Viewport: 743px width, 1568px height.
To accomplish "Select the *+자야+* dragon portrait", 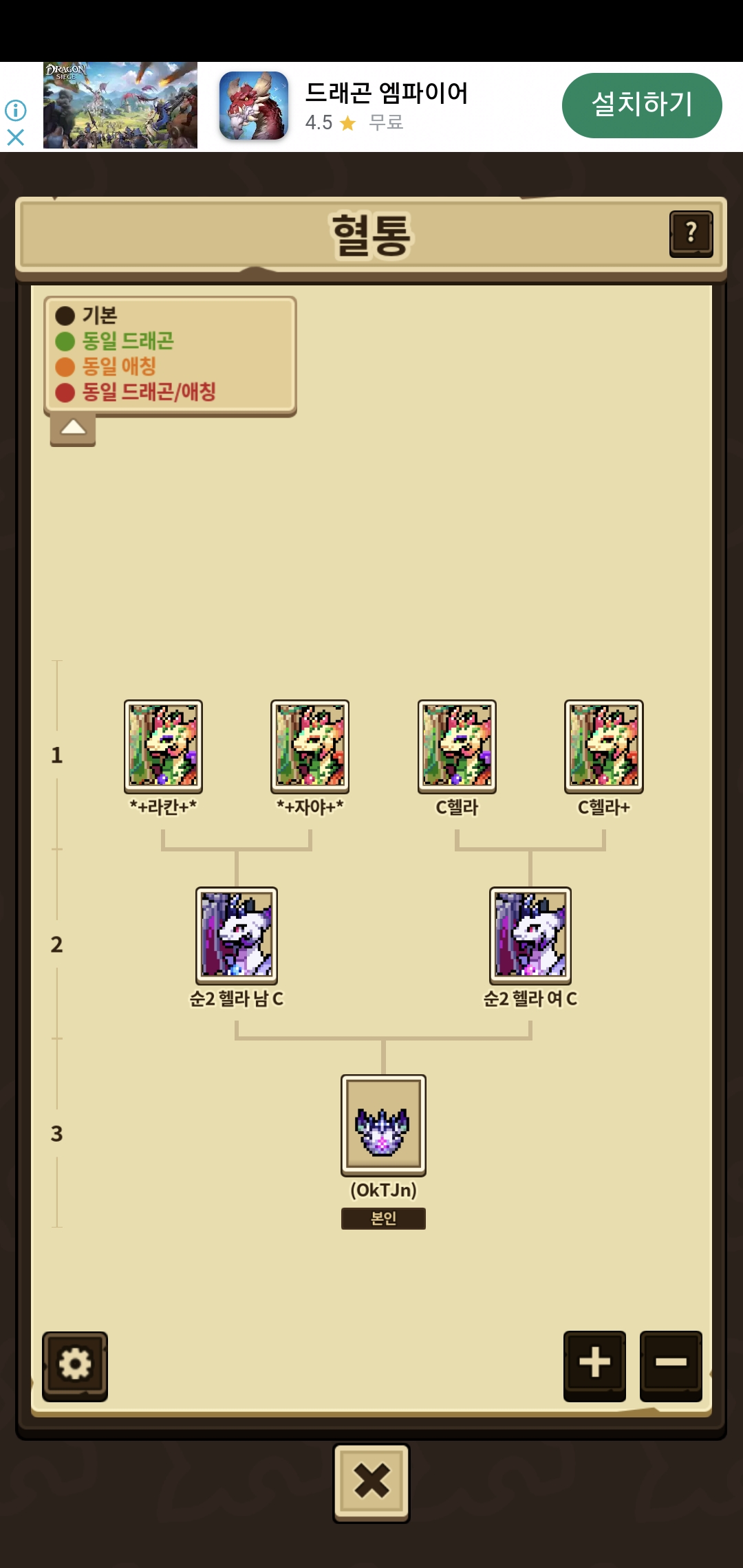I will pyautogui.click(x=310, y=746).
